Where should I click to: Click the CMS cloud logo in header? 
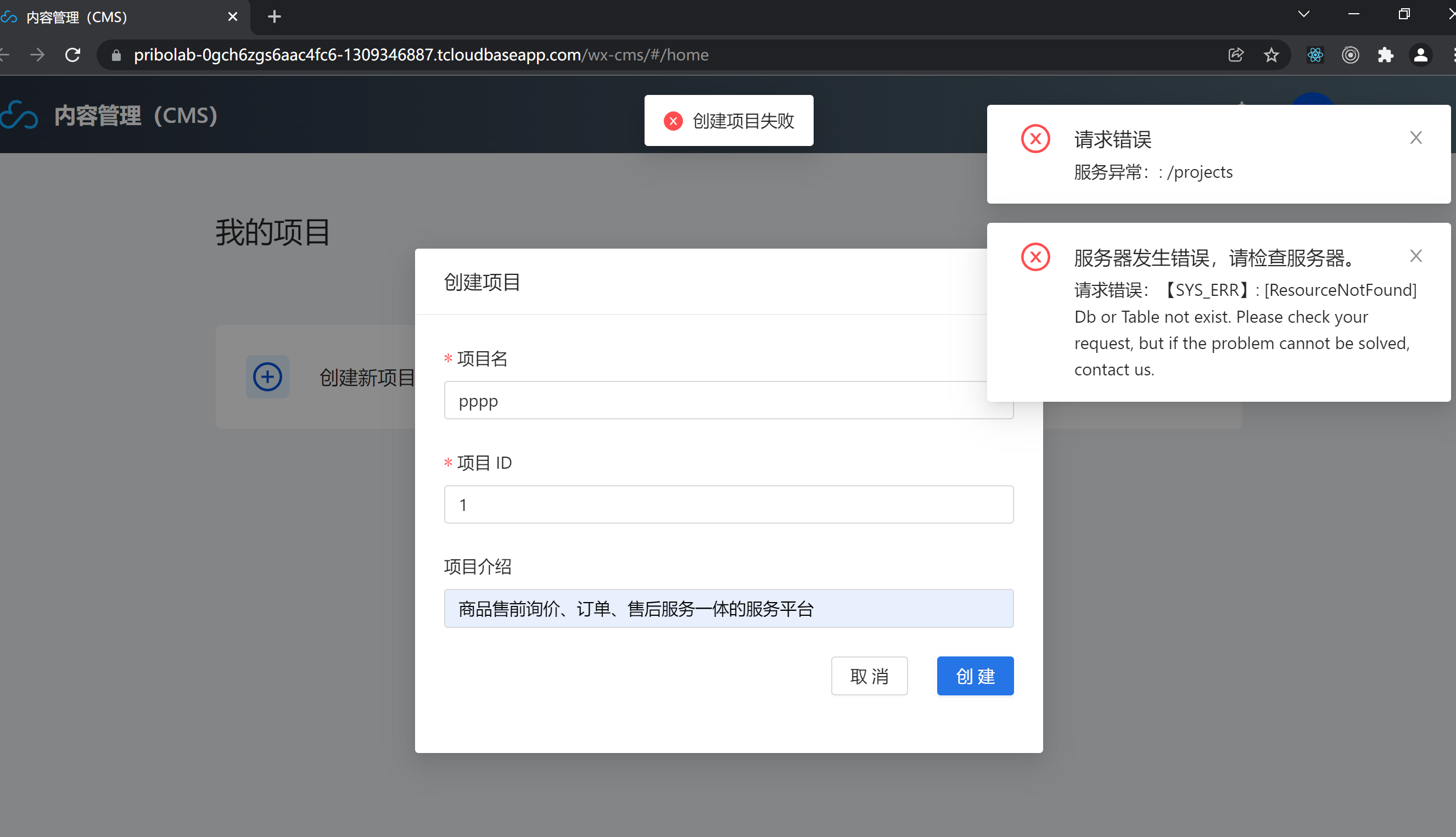20,115
